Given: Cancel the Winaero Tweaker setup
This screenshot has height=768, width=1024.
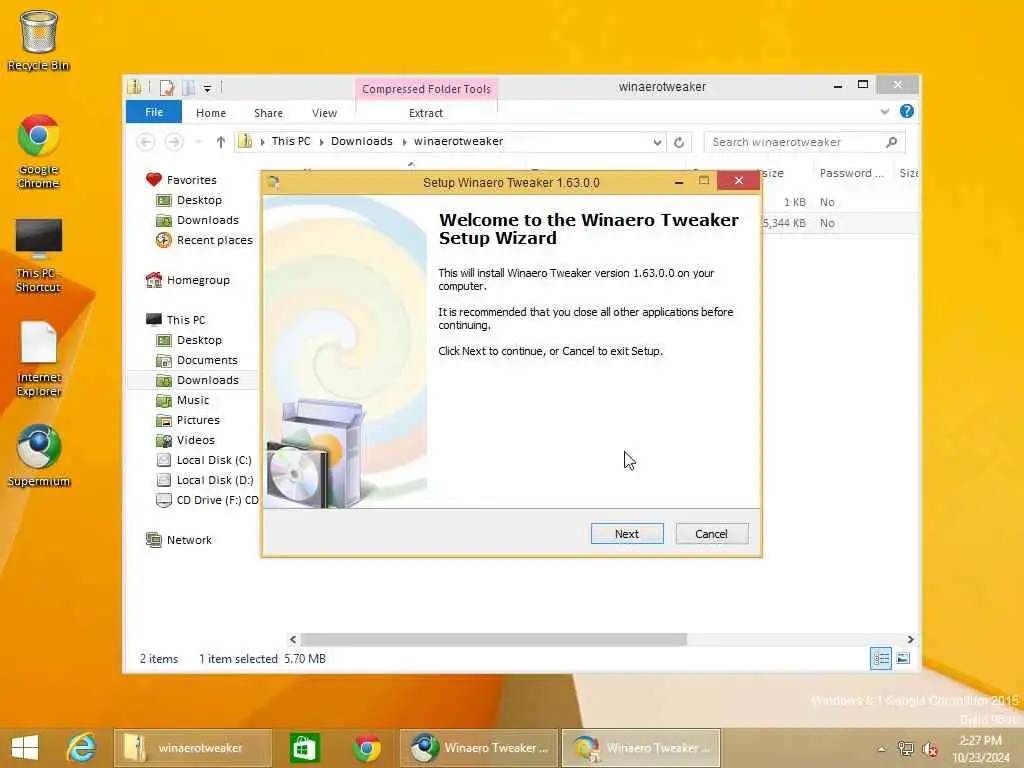Looking at the screenshot, I should (711, 534).
